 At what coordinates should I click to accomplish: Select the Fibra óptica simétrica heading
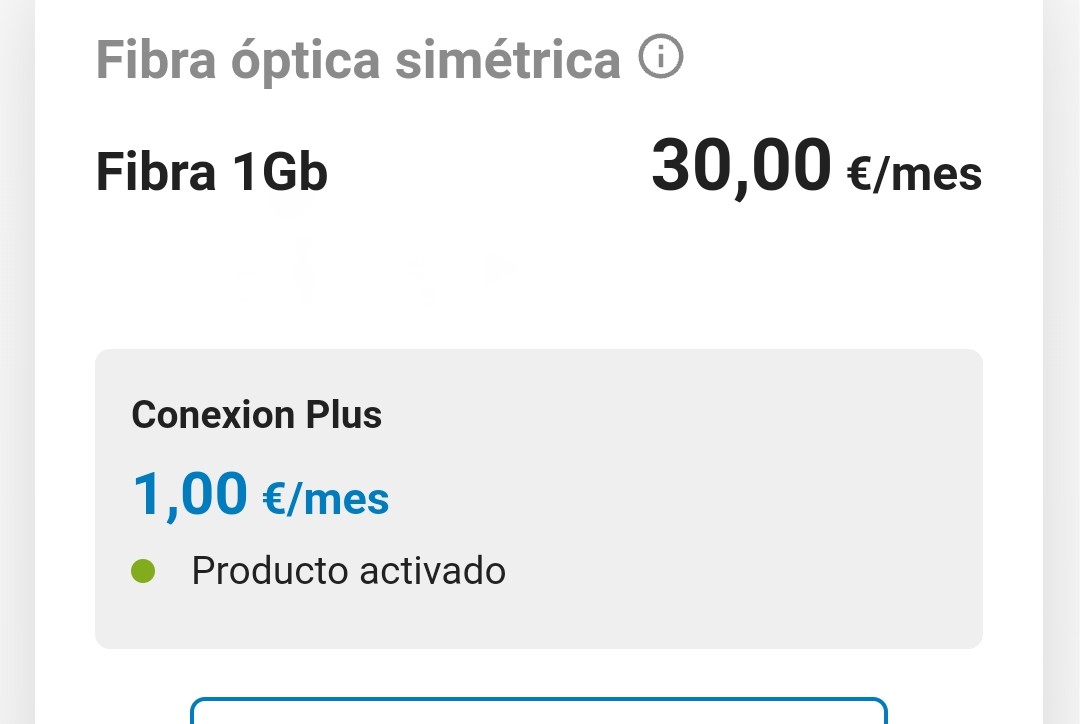coord(358,60)
